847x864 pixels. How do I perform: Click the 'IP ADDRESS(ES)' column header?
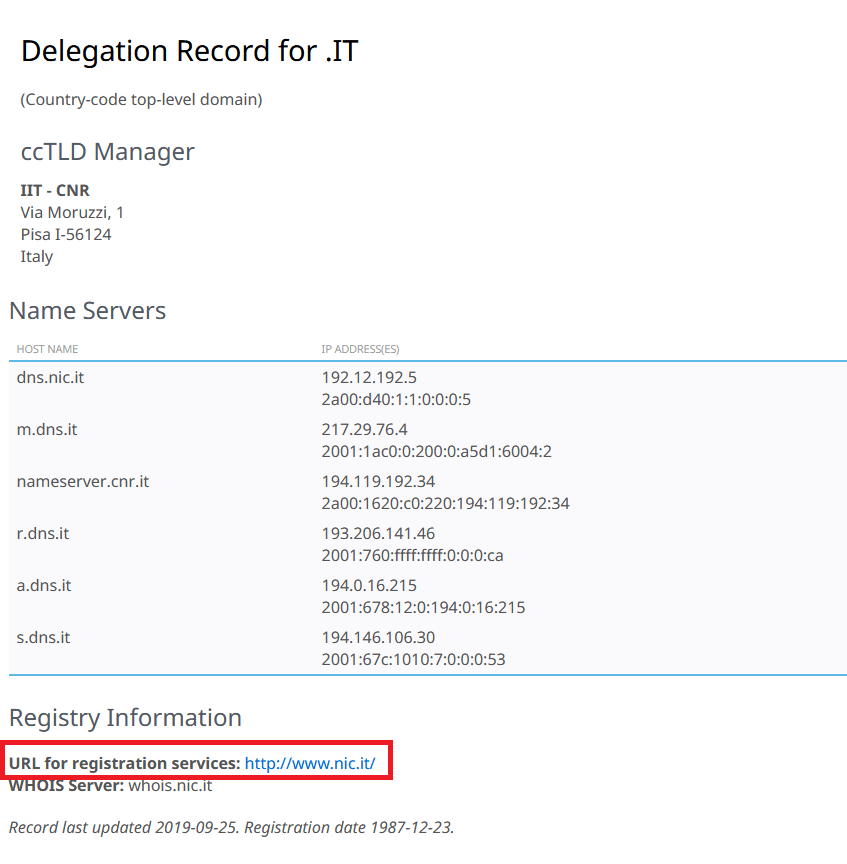(360, 349)
